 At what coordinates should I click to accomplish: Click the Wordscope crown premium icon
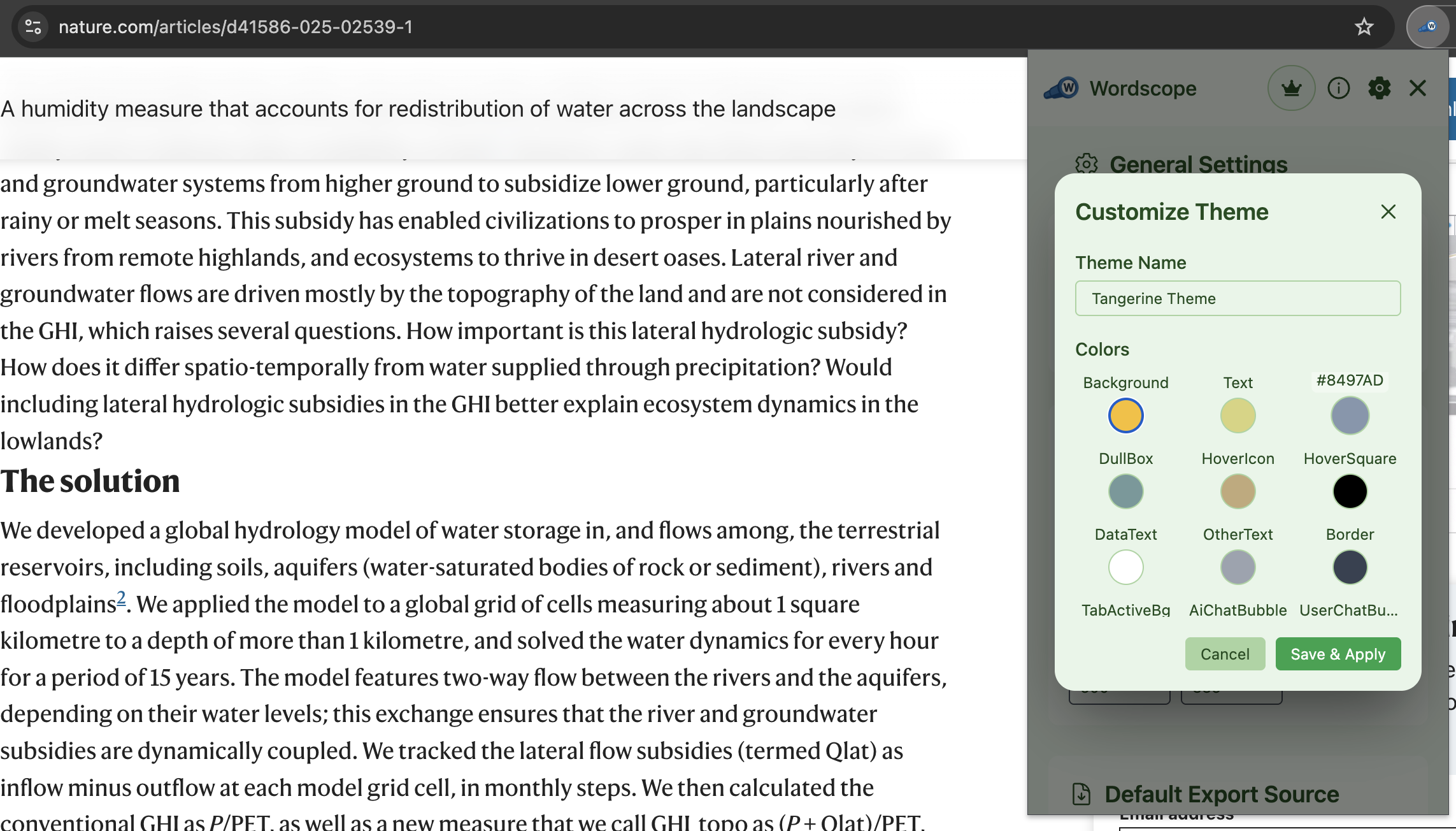point(1291,88)
